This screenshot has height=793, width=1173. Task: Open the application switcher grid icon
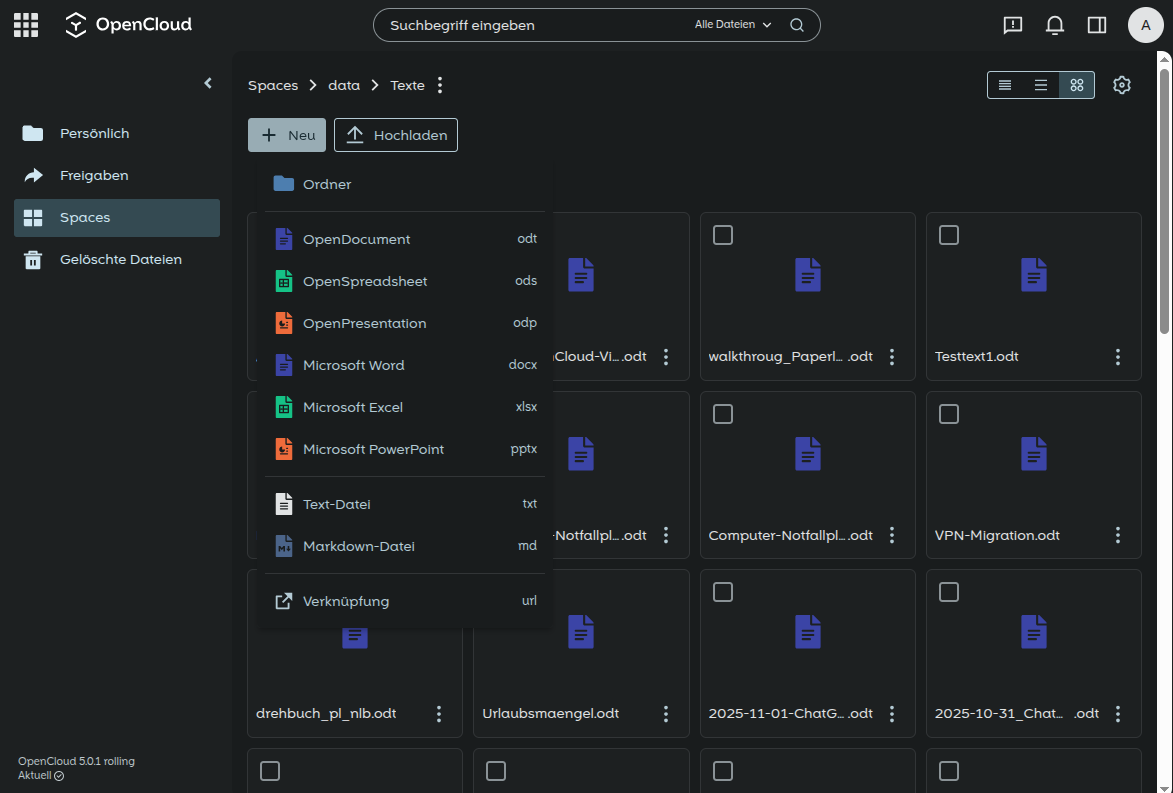[26, 25]
